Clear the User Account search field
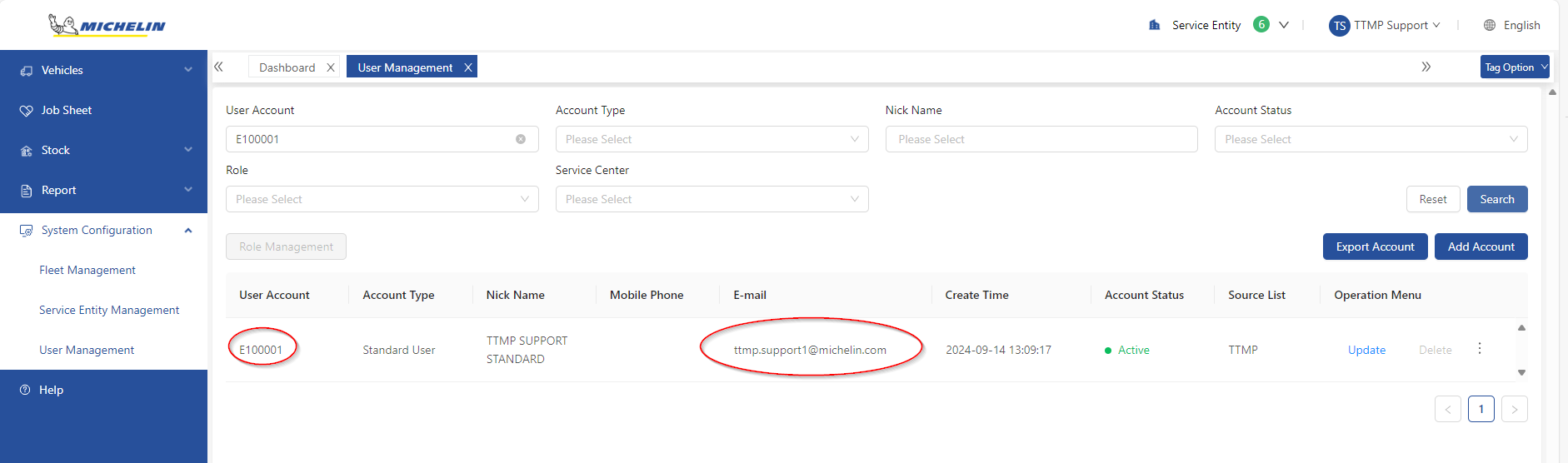The height and width of the screenshot is (463, 1568). coord(521,139)
